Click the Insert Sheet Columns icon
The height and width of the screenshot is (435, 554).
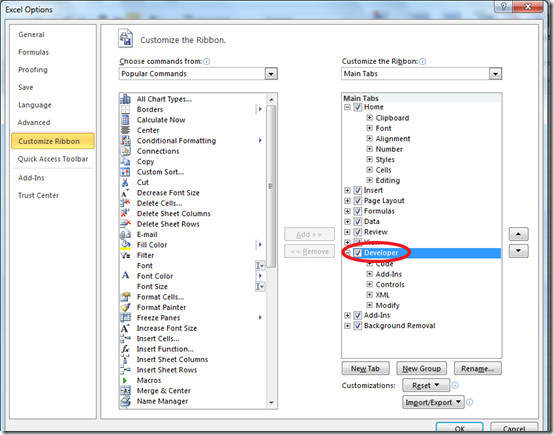pyautogui.click(x=125, y=359)
